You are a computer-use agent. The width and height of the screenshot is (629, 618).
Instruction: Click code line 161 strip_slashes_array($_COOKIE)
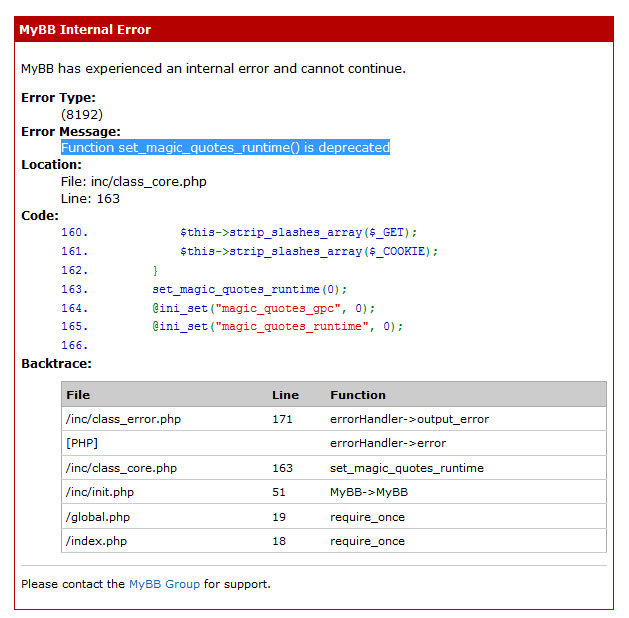pyautogui.click(x=309, y=251)
